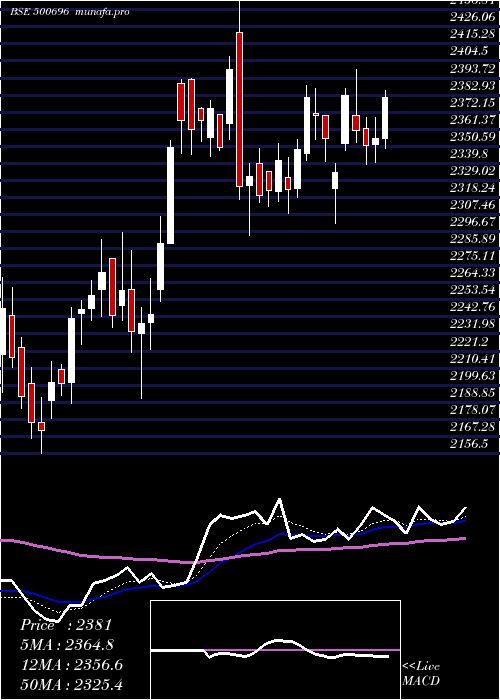Select the 2199.63 price axis label
The image size is (500, 700).
[472, 376]
